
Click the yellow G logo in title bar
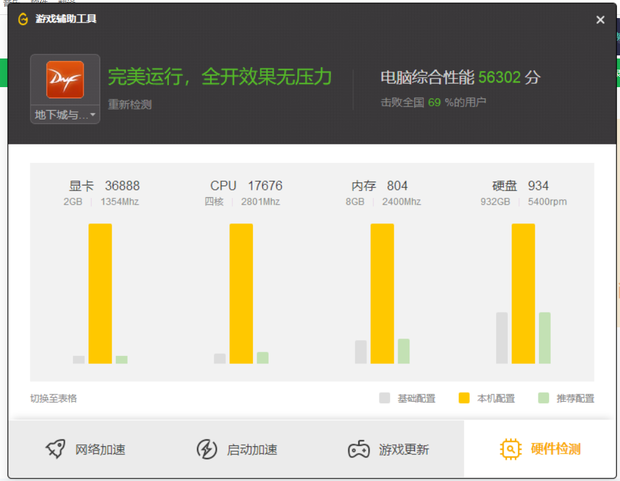(x=22, y=19)
